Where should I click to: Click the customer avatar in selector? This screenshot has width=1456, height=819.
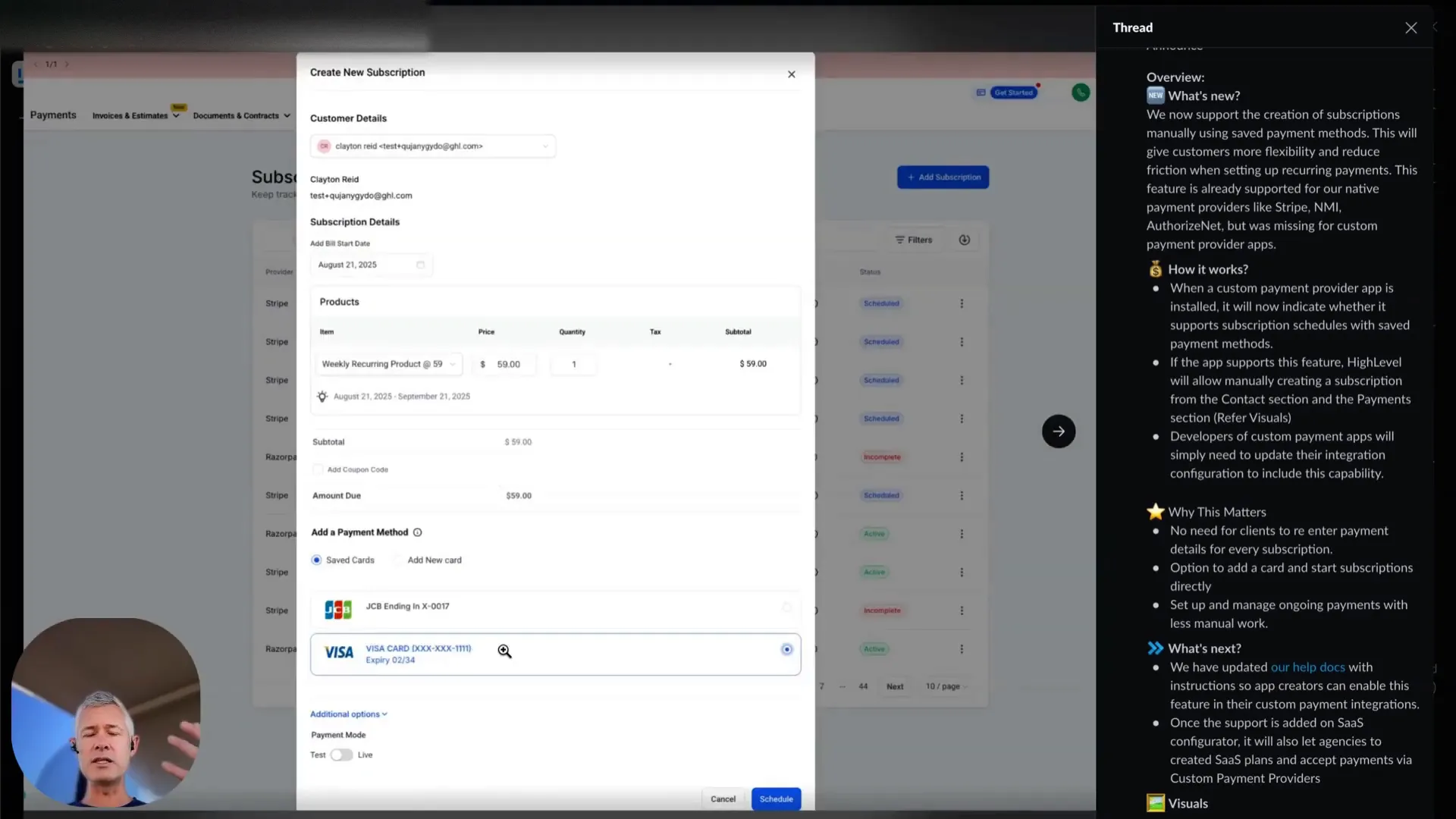[x=324, y=146]
